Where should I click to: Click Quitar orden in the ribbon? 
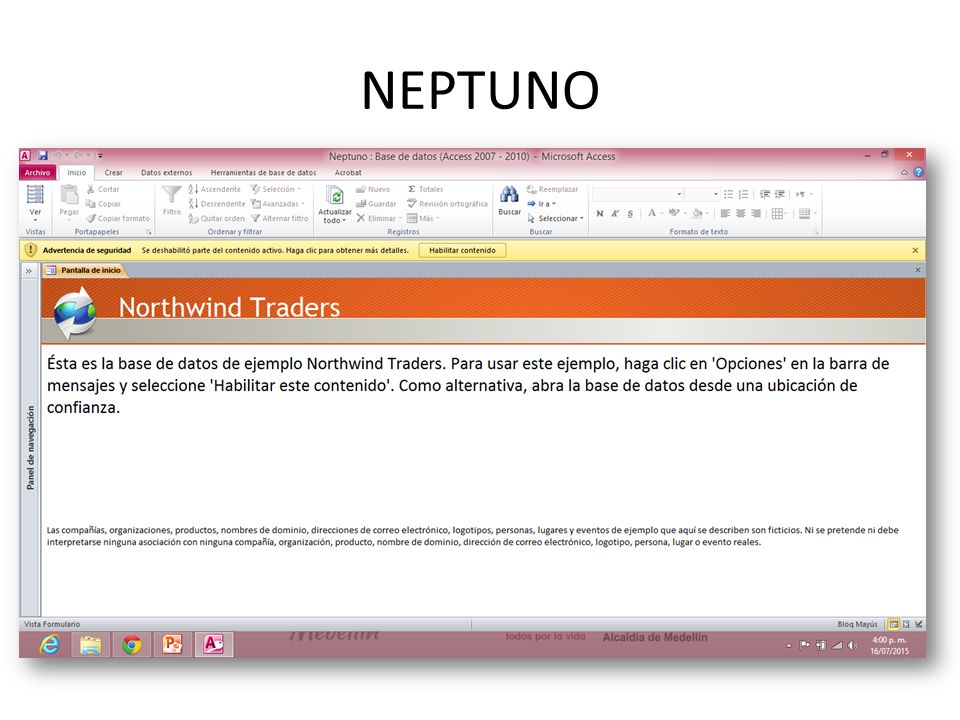point(217,219)
